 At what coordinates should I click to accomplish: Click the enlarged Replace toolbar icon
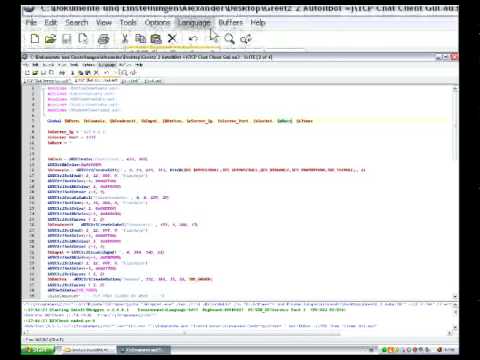[x=246, y=39]
